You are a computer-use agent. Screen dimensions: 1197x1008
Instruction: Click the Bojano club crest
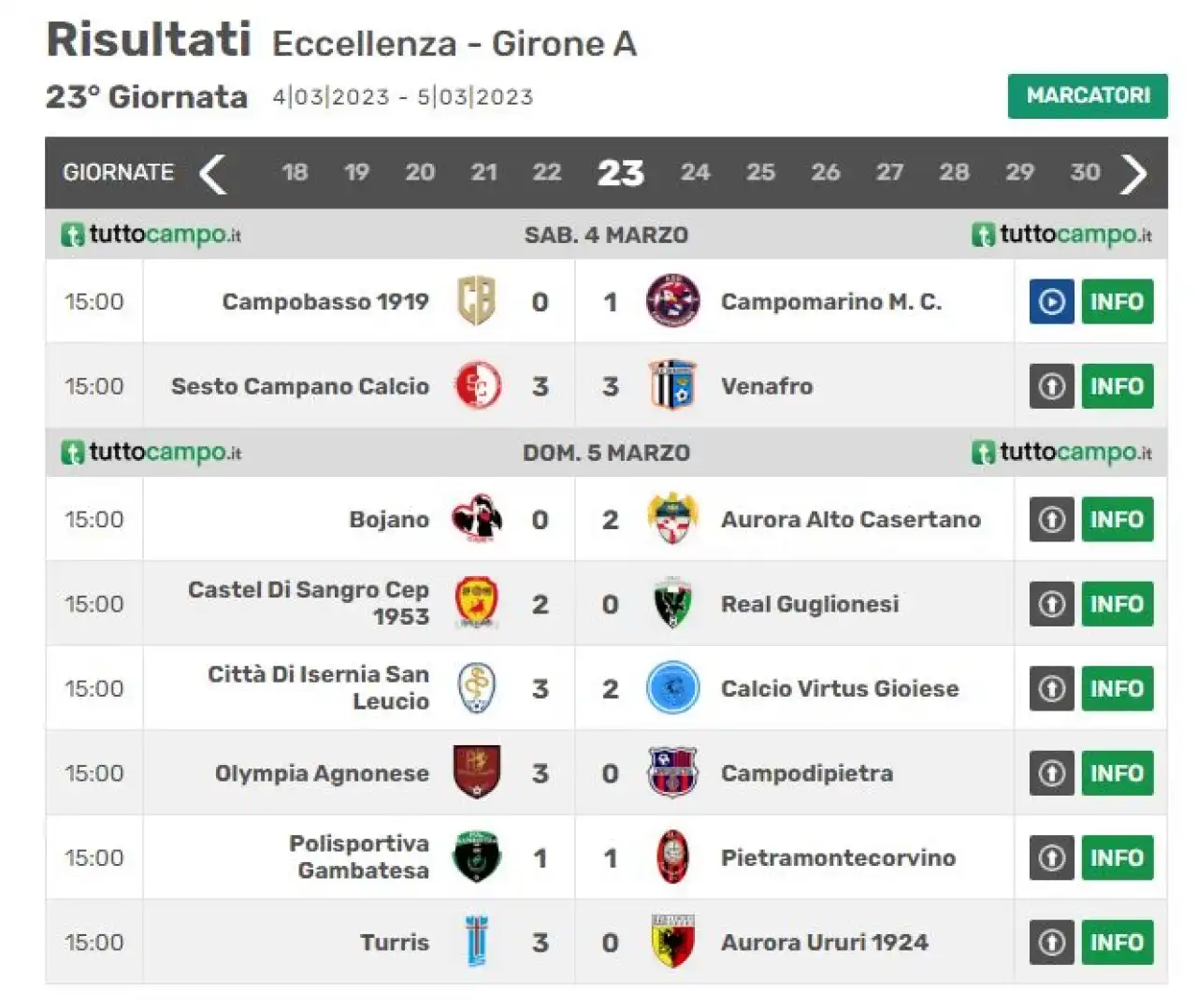click(x=476, y=519)
